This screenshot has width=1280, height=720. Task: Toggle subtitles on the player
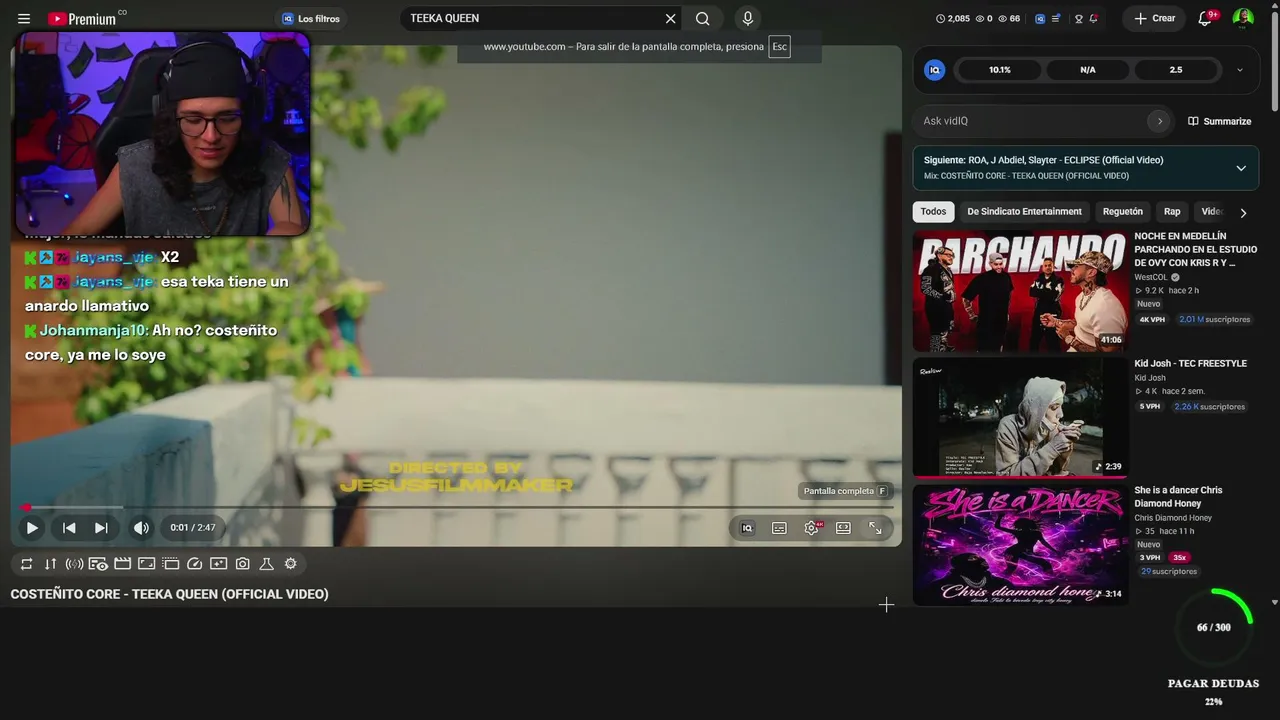tap(779, 528)
